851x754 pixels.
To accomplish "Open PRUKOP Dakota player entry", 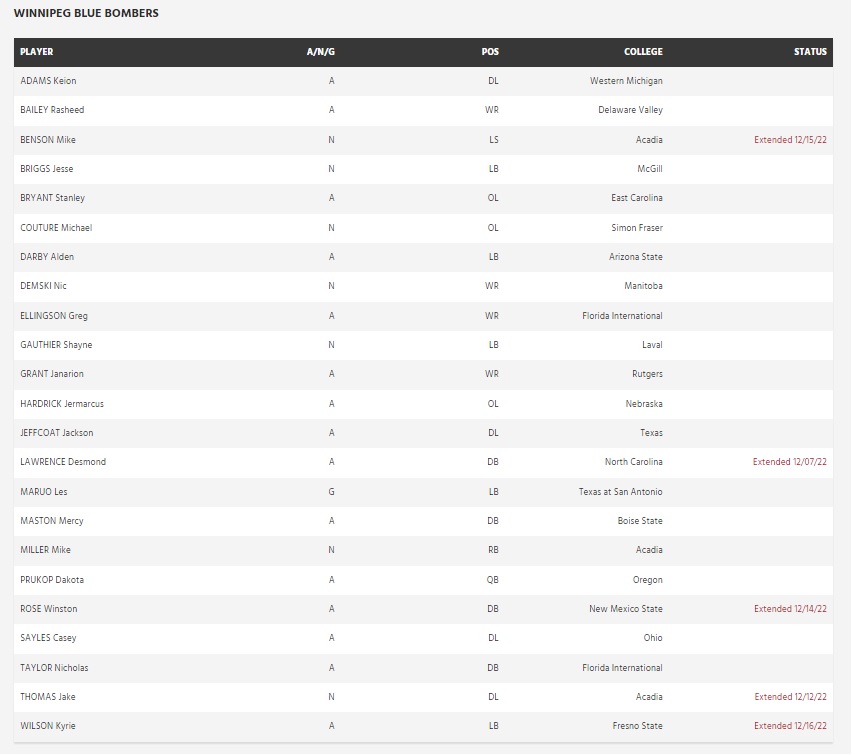I will (52, 580).
